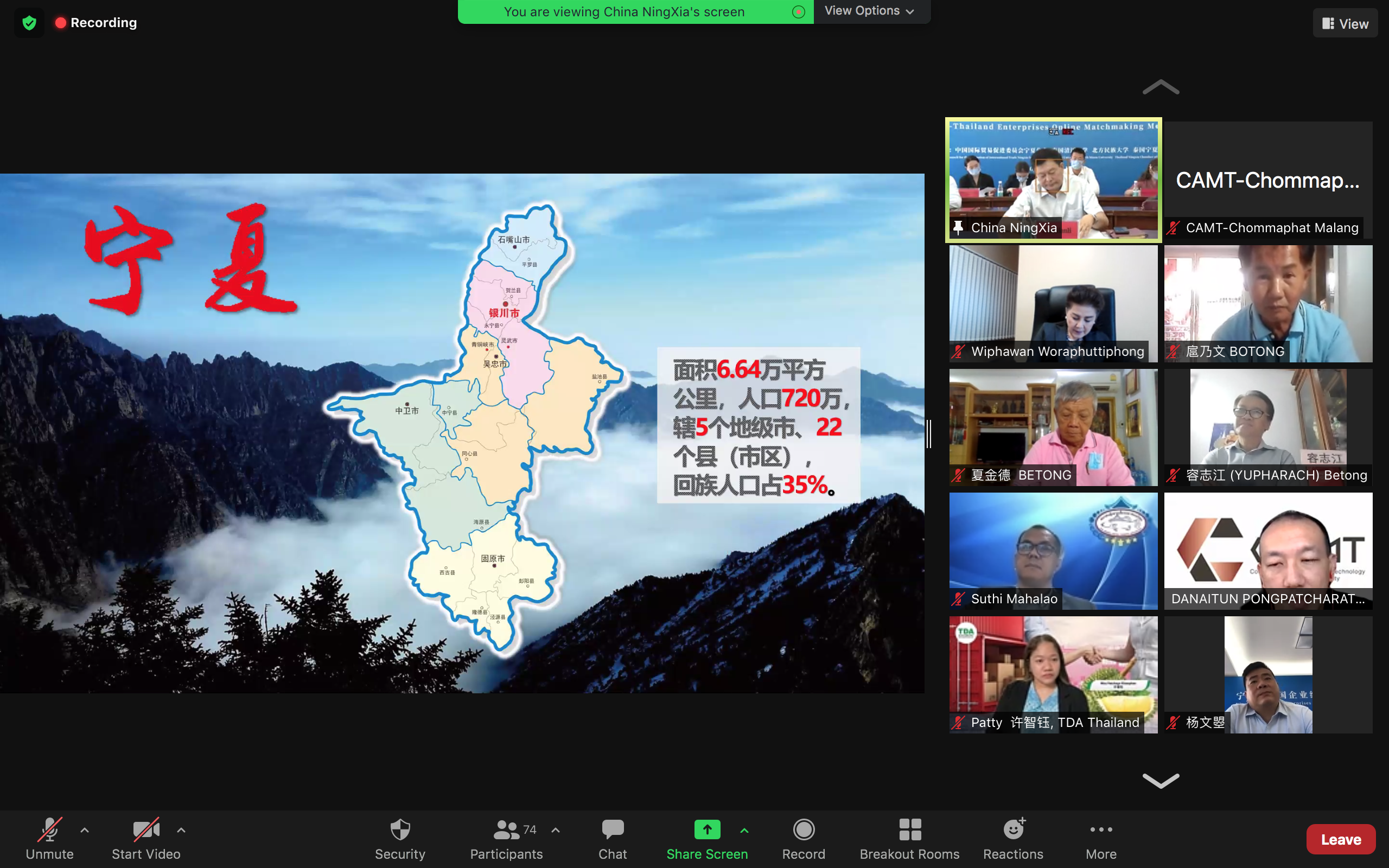Select the China NingXia video thumbnail

coord(1053,180)
